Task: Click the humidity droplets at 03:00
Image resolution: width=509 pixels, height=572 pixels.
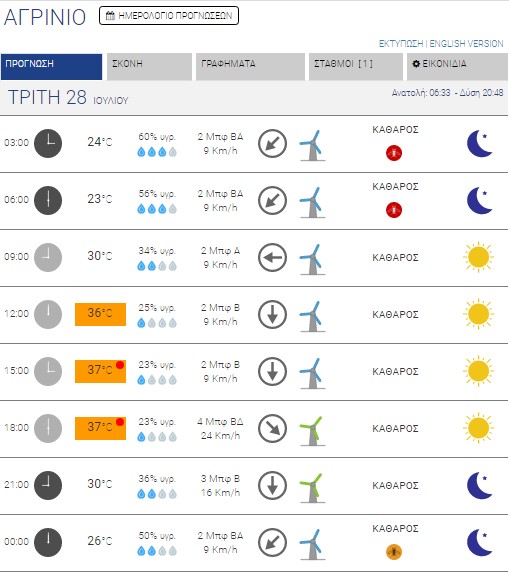Action: pyautogui.click(x=157, y=152)
